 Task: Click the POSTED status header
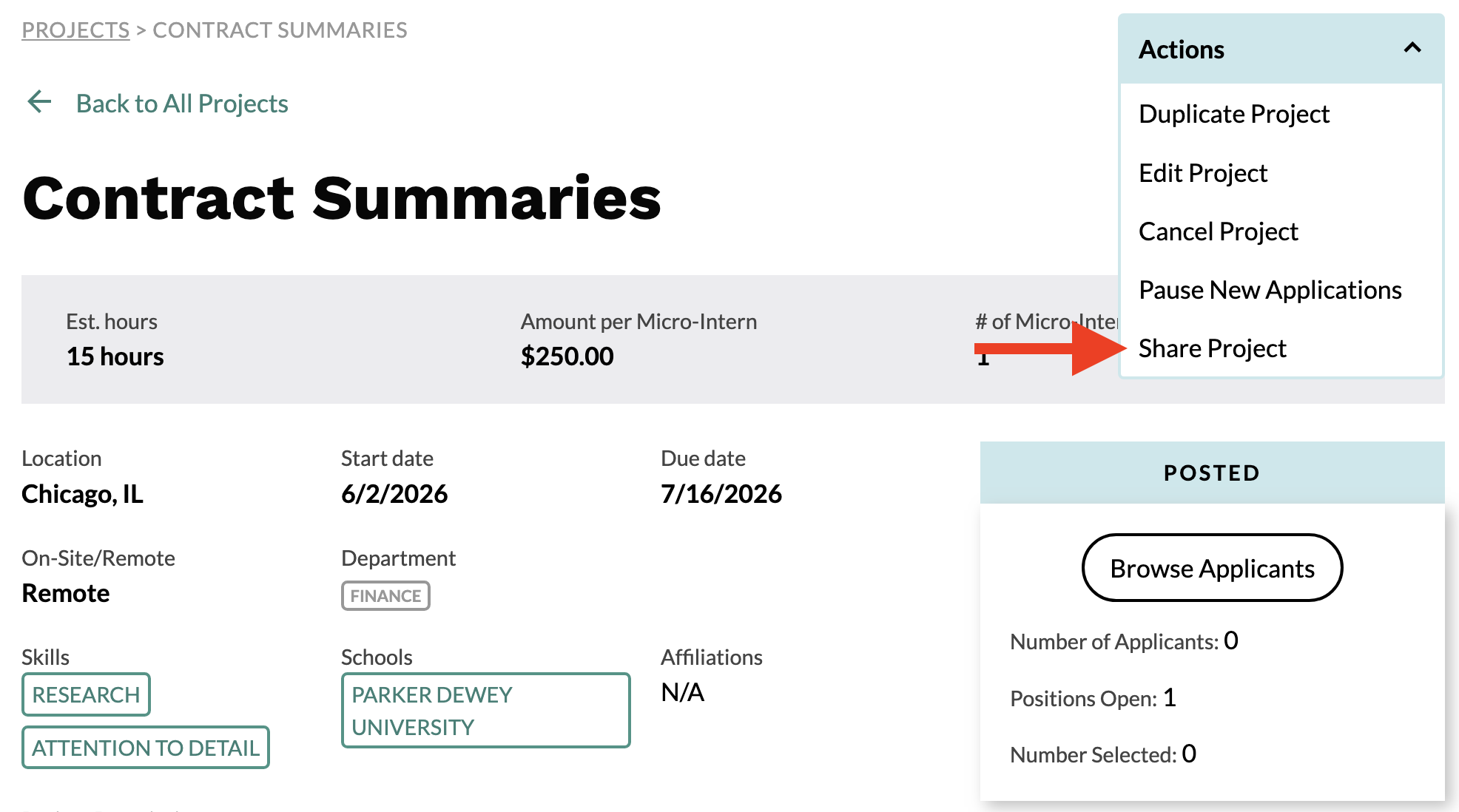[x=1212, y=473]
